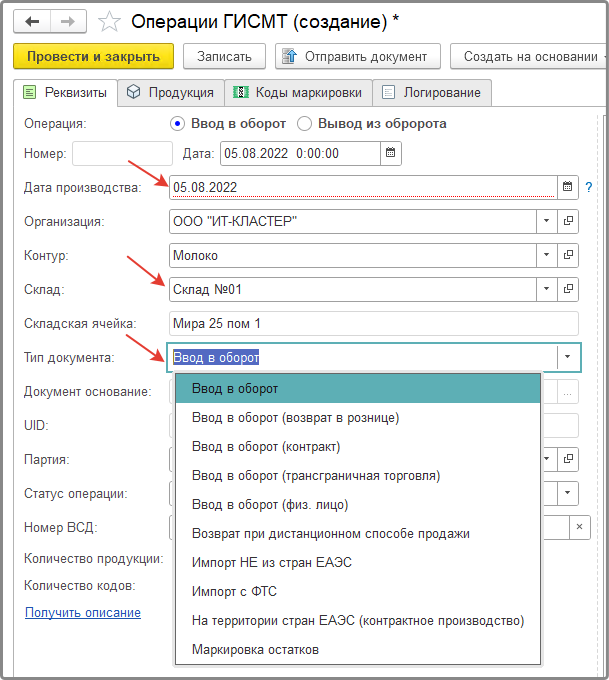This screenshot has height=680, width=609.
Task: Expand the Контур dropdown arrow
Action: tap(547, 255)
